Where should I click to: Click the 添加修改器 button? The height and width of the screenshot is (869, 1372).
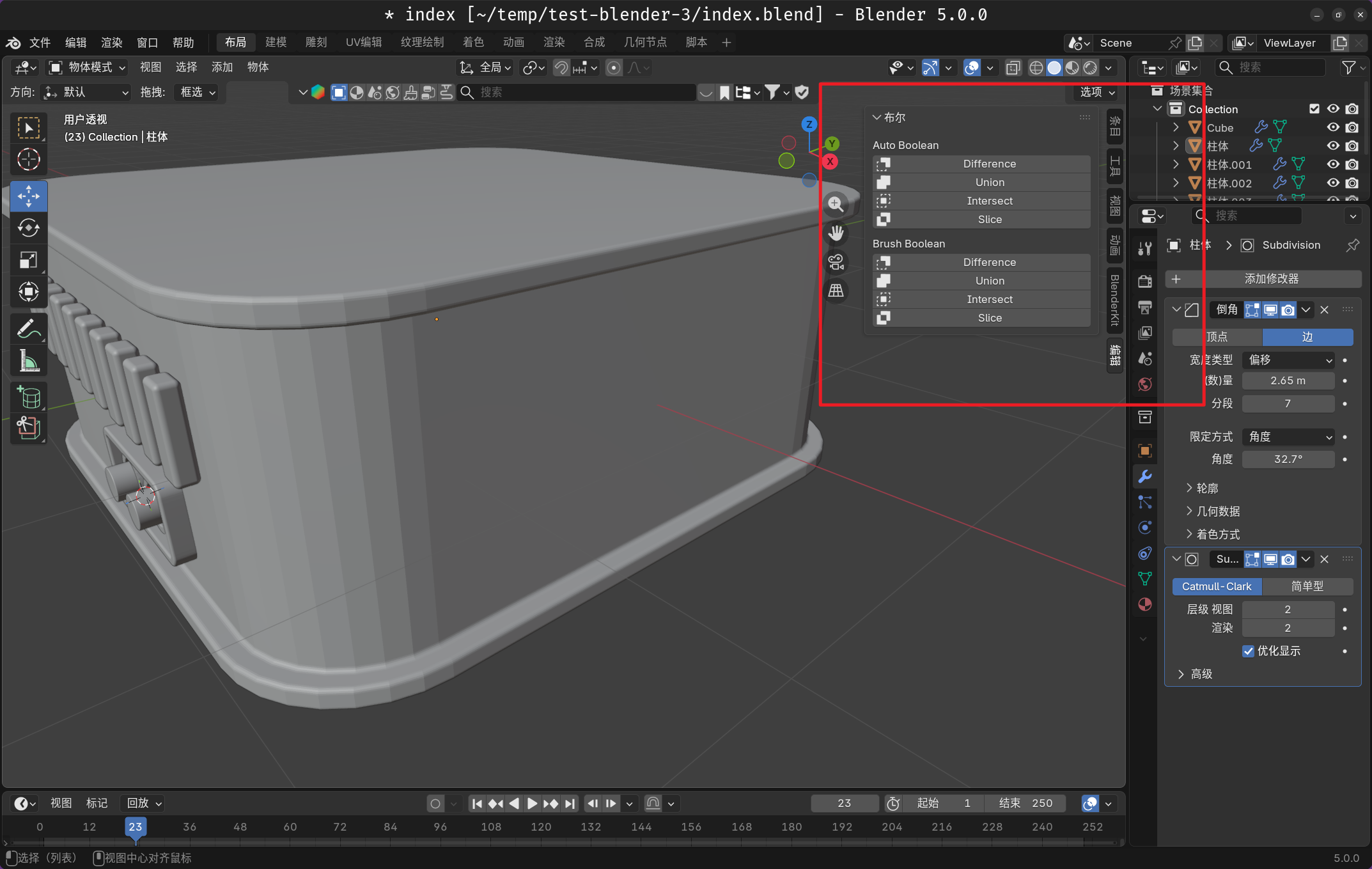(x=1270, y=279)
